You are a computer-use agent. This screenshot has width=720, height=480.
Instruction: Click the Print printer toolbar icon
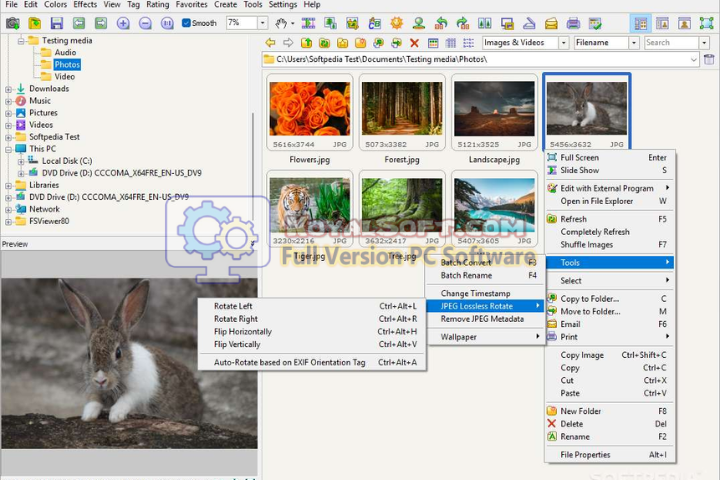click(x=573, y=23)
